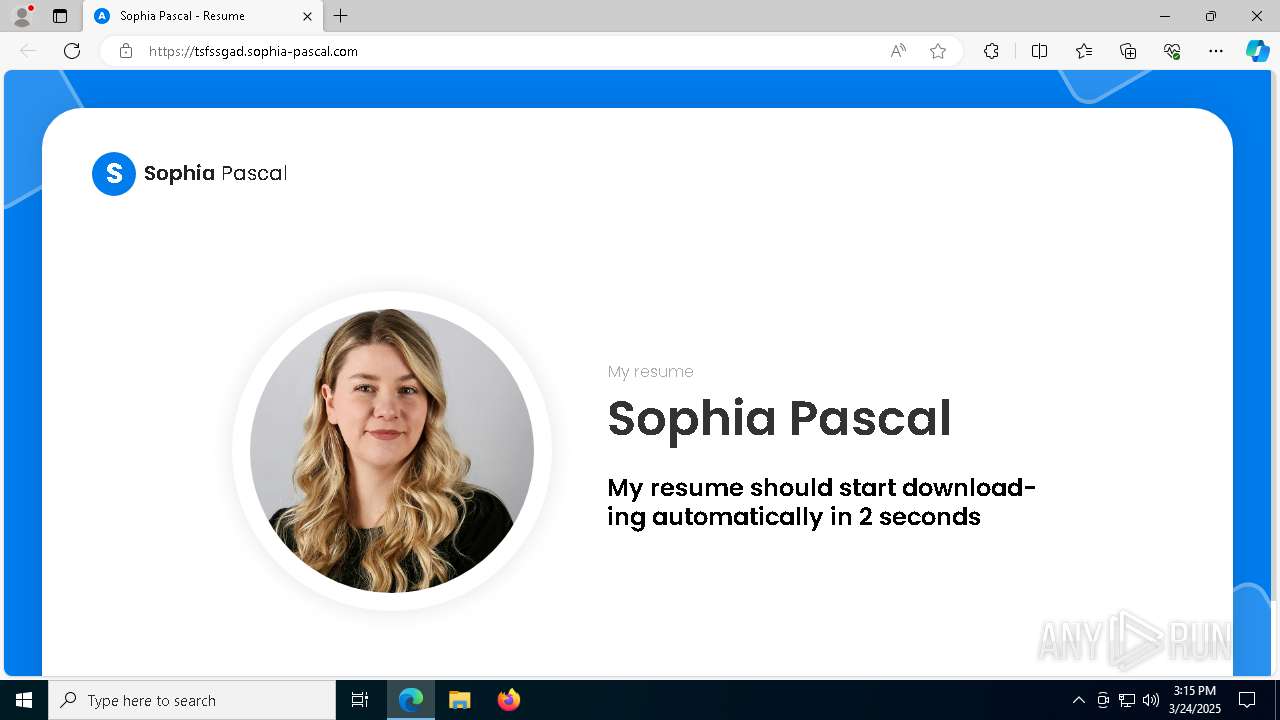Open File Explorer from taskbar

tap(460, 700)
